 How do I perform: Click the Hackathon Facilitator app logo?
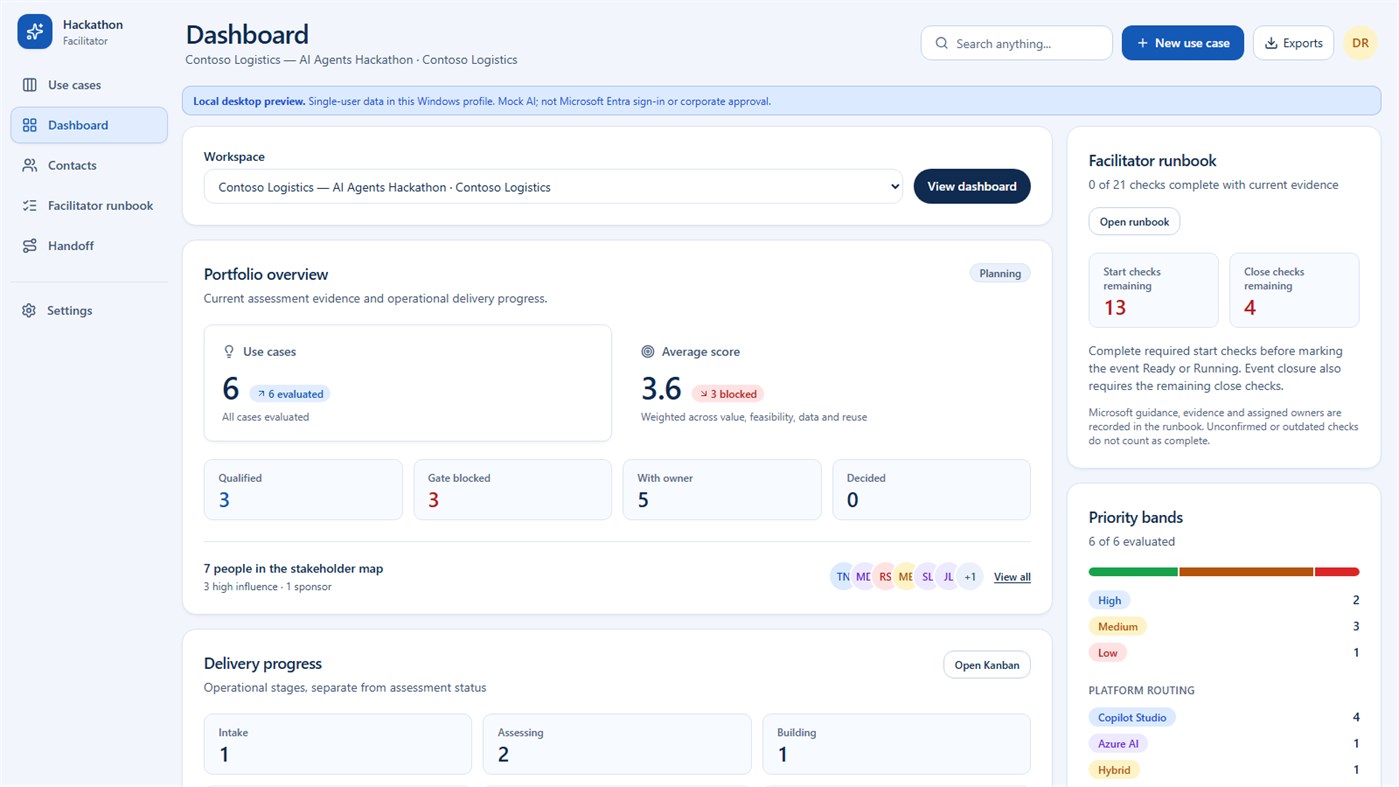35,32
